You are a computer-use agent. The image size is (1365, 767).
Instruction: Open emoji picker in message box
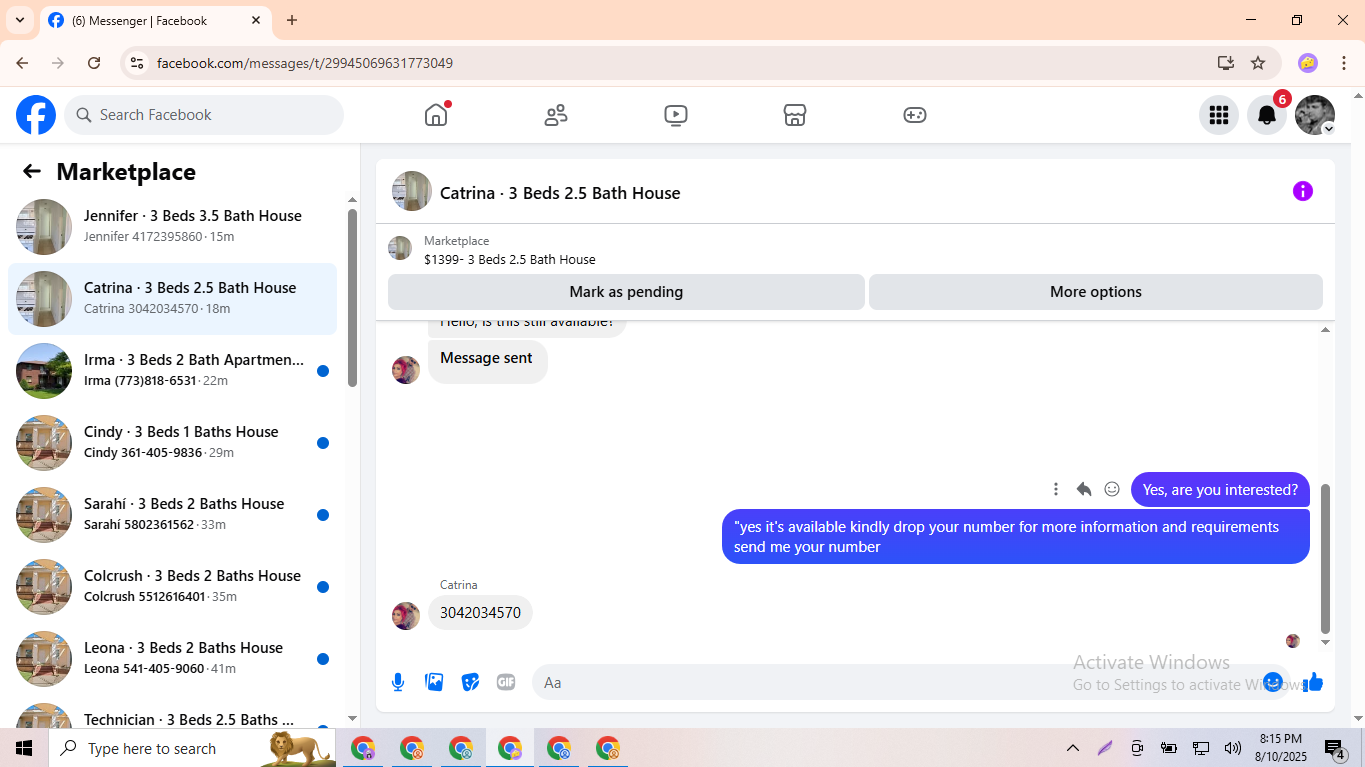pyautogui.click(x=1272, y=682)
